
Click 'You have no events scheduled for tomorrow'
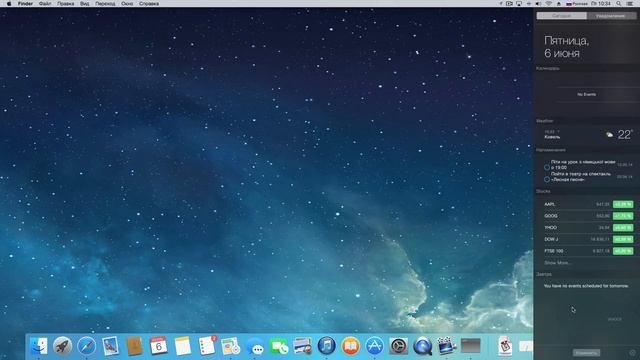tap(586, 286)
